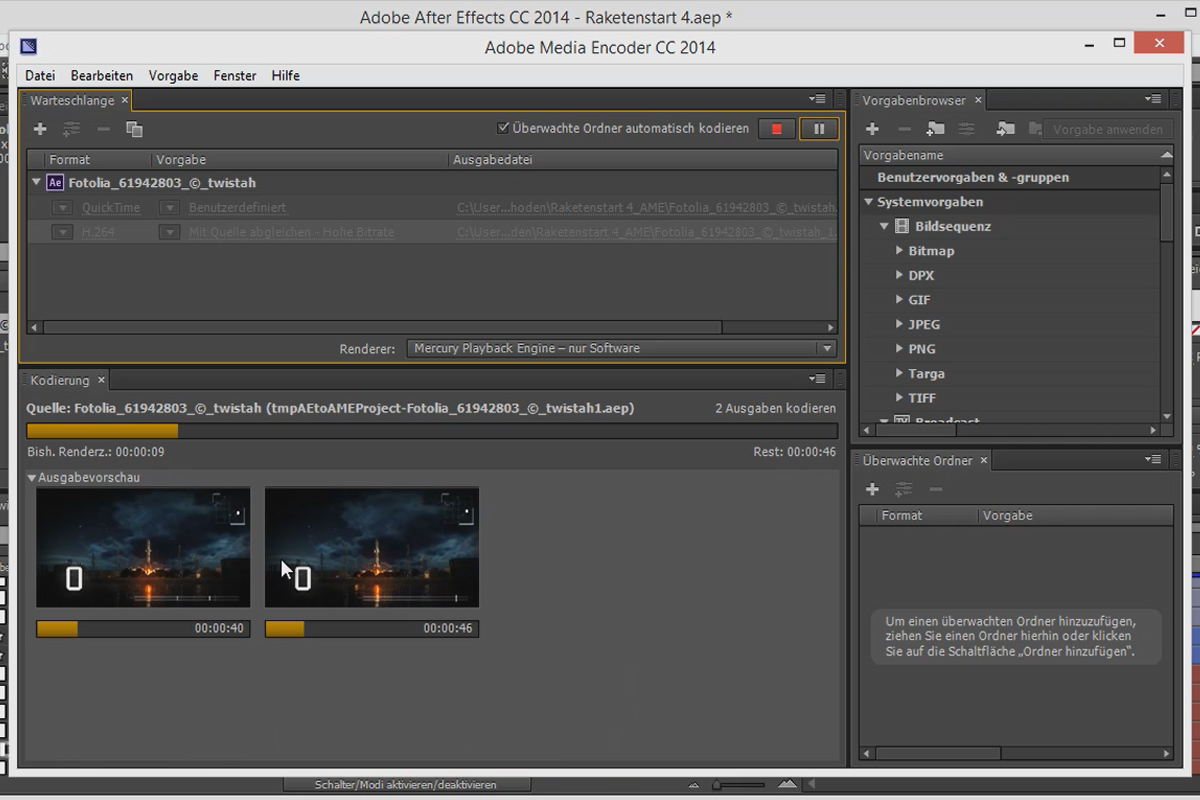The image size is (1200, 800).
Task: Open the Vorgabe menu
Action: (174, 76)
